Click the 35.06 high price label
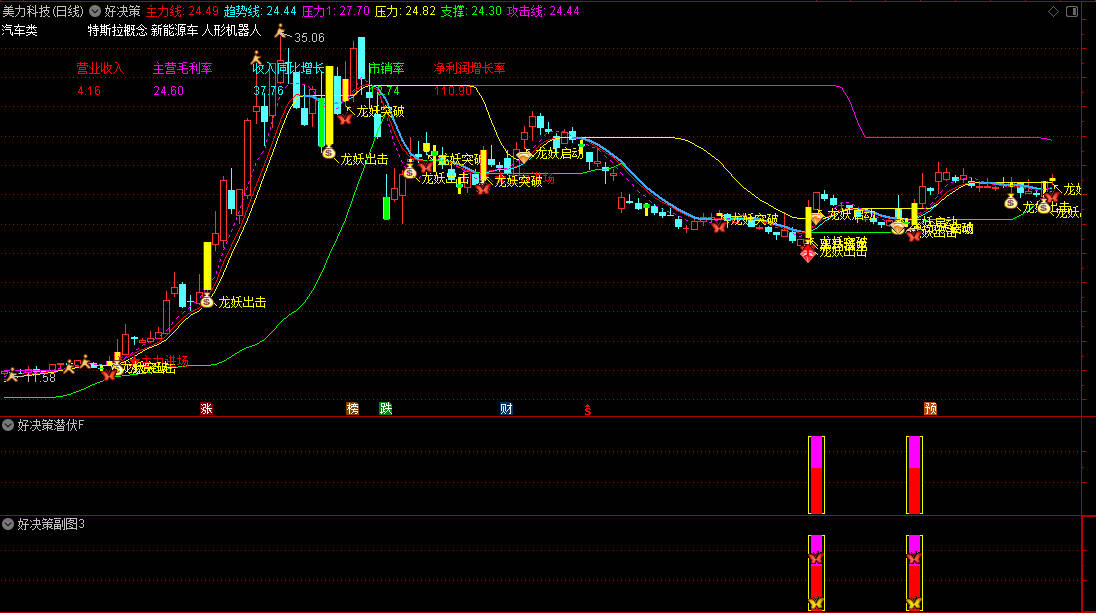This screenshot has height=613, width=1096. 310,38
